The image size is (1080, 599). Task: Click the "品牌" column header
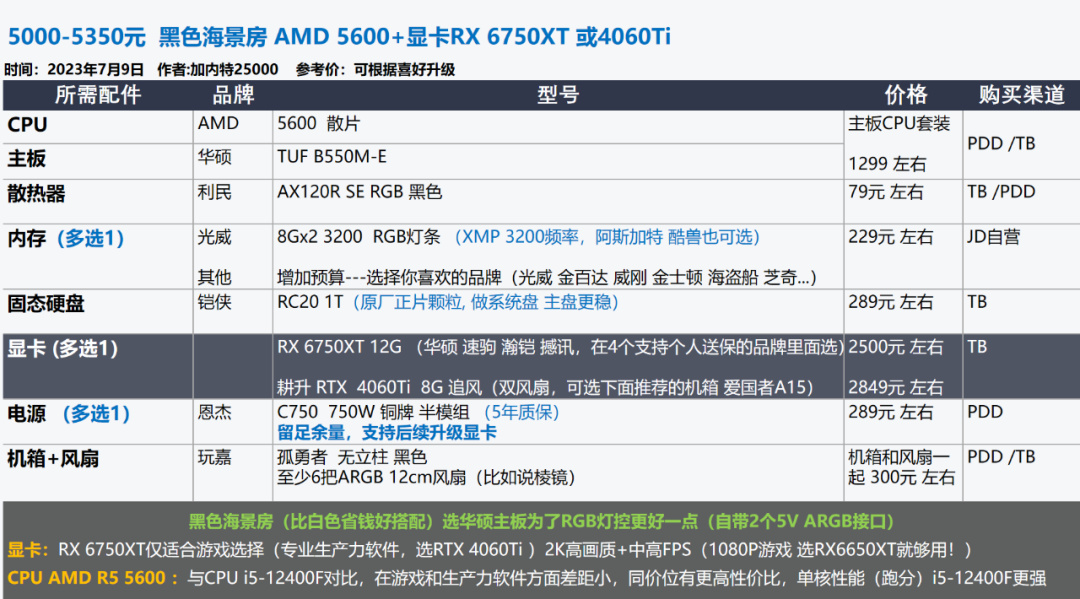click(233, 95)
